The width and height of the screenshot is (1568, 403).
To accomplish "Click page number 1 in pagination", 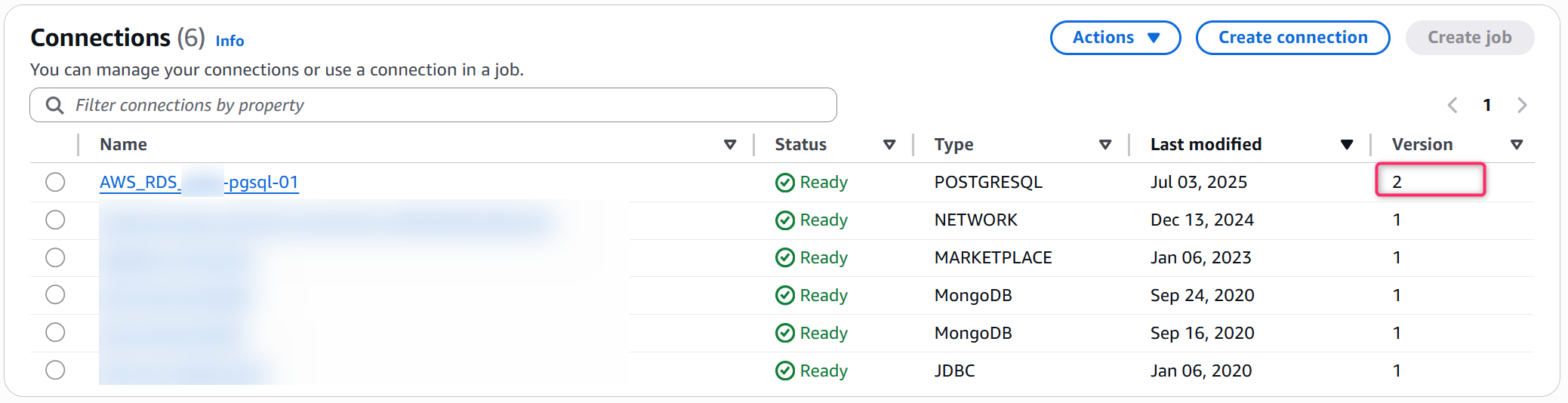I will tap(1486, 105).
